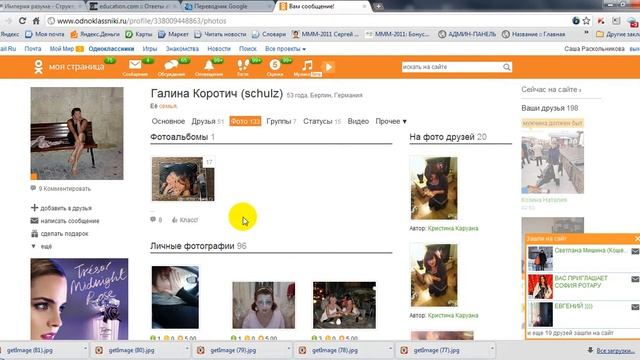Open dropdown arrow for getImage (79).jpg download
The height and width of the screenshot is (360, 640).
(289, 349)
